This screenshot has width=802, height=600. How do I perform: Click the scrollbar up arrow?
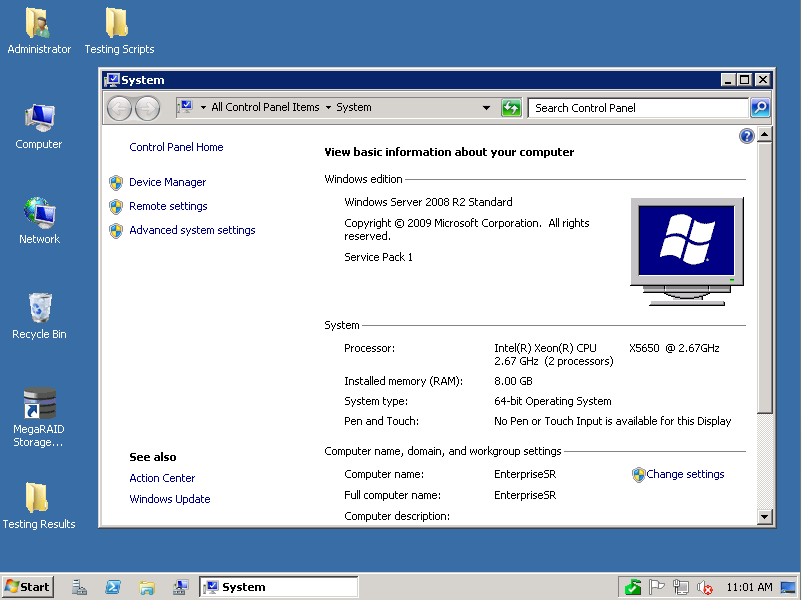(x=764, y=135)
